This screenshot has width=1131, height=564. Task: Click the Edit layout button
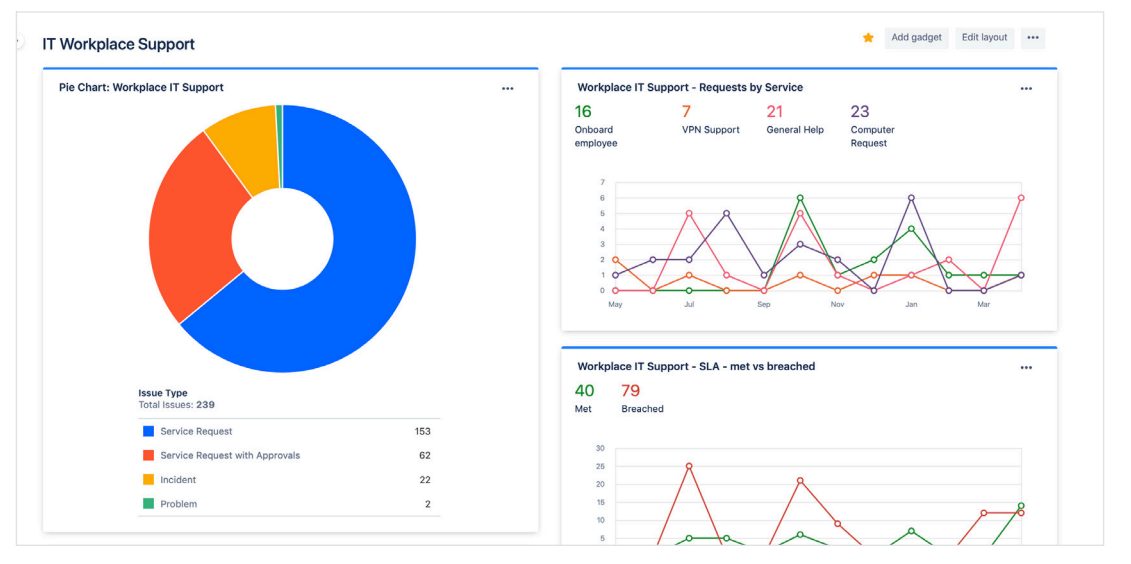point(984,38)
